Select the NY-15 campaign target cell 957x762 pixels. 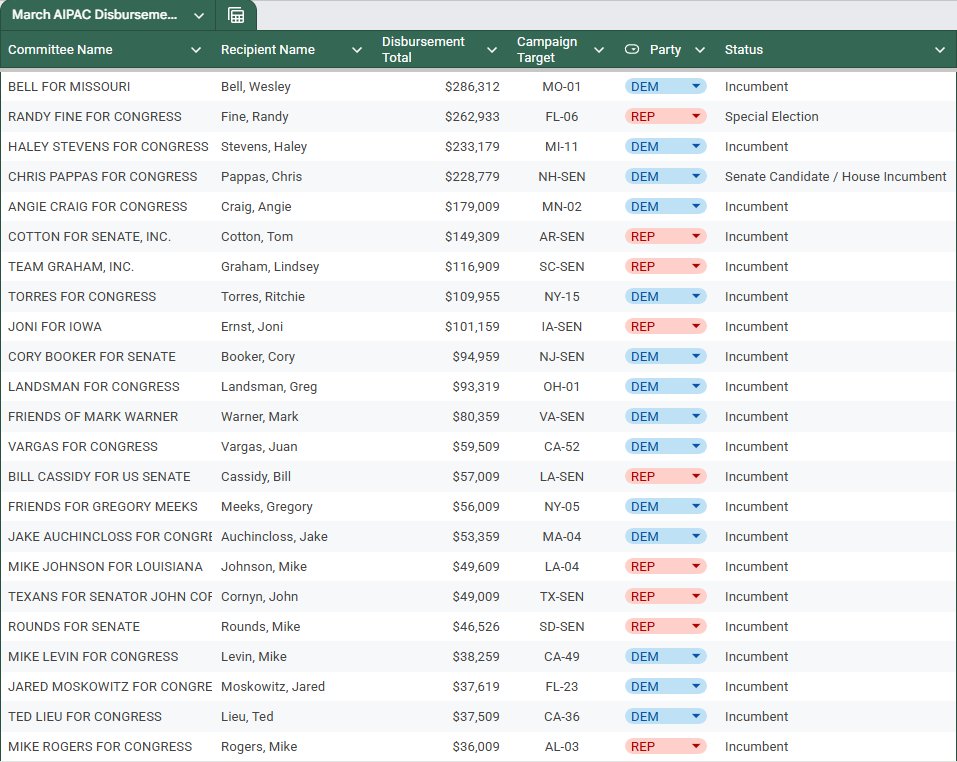click(562, 297)
